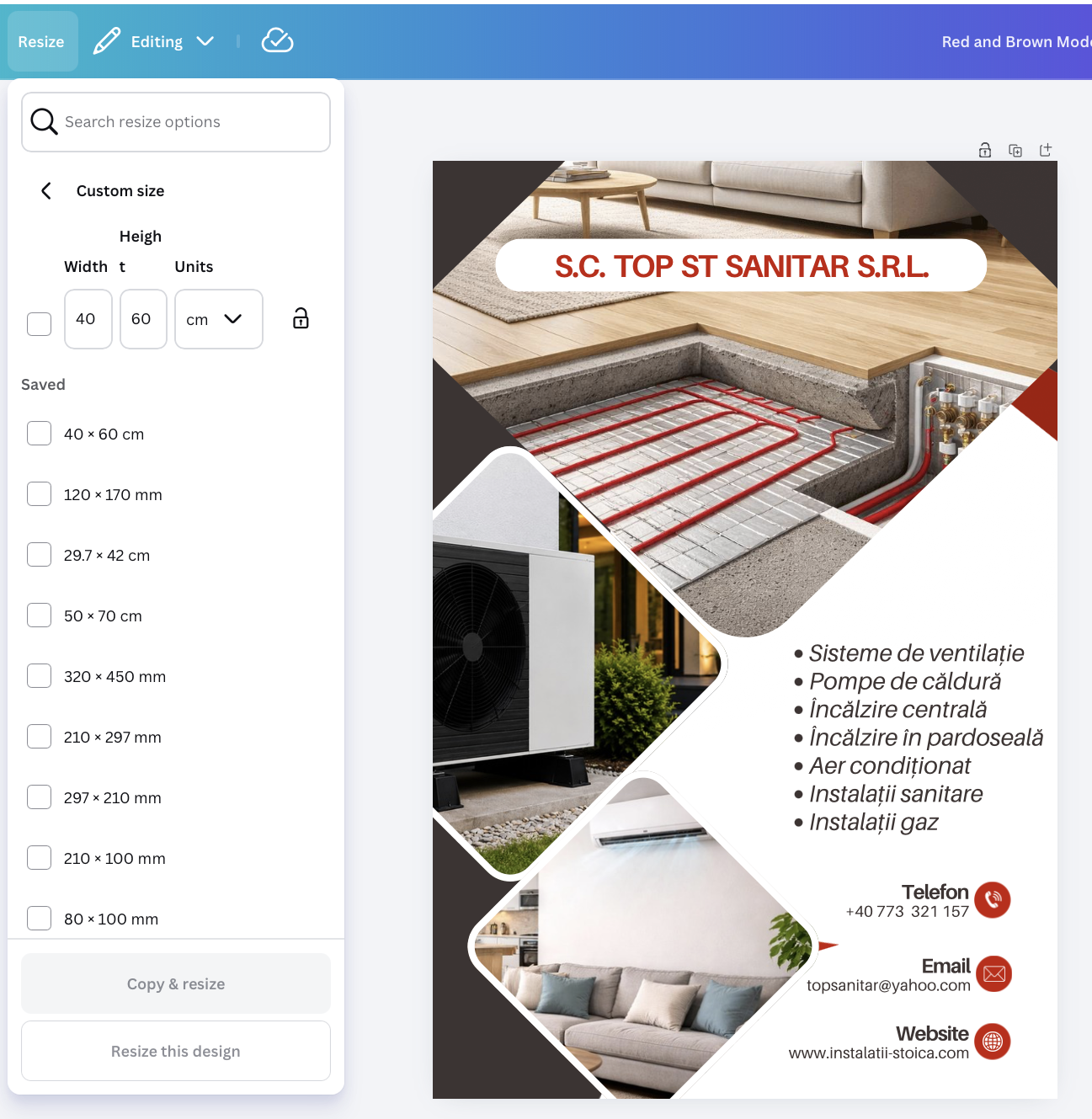Click the red email envelope icon
1092x1119 pixels.
[x=993, y=974]
